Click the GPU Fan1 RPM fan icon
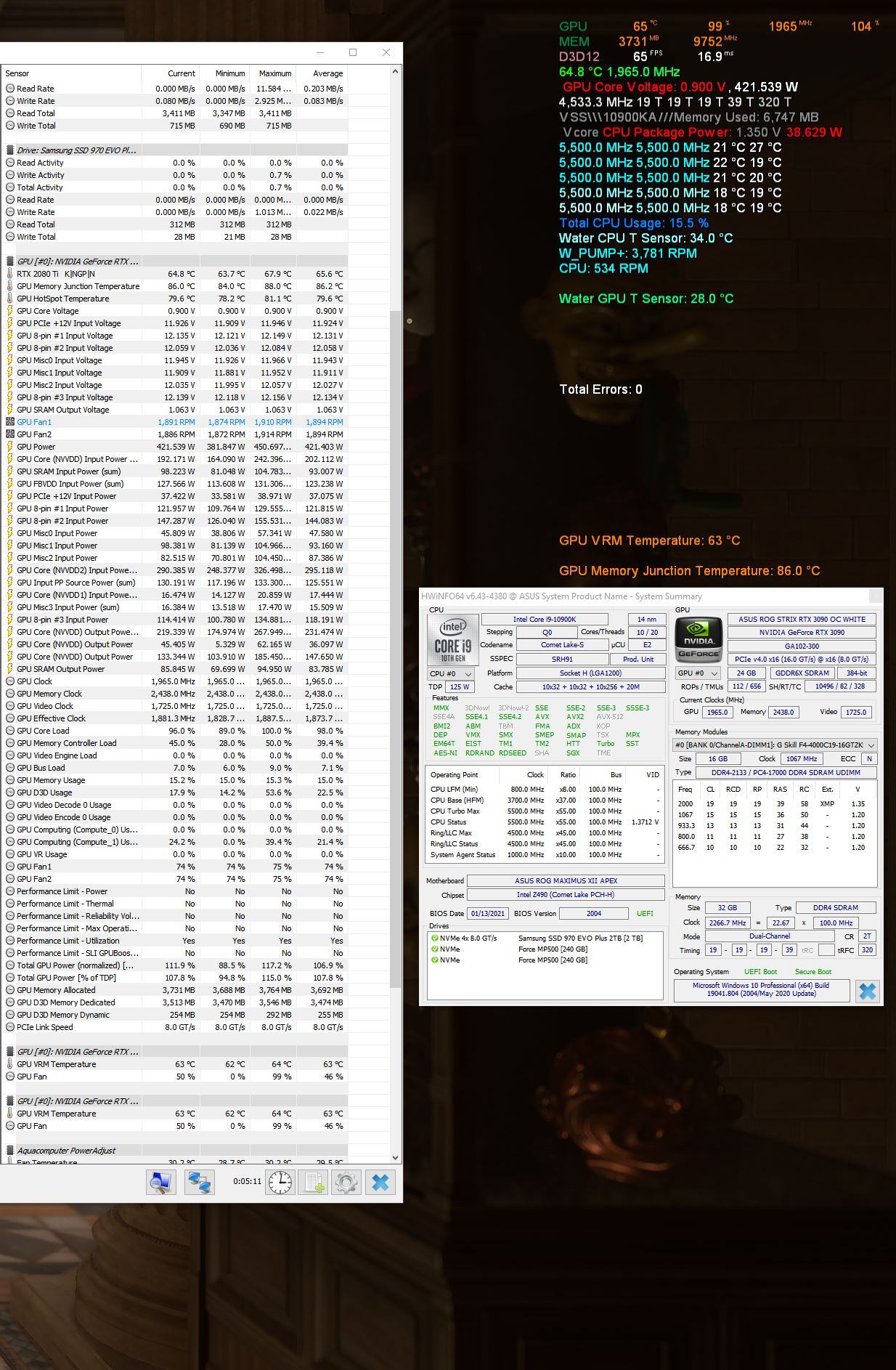The height and width of the screenshot is (1370, 896). point(9,422)
